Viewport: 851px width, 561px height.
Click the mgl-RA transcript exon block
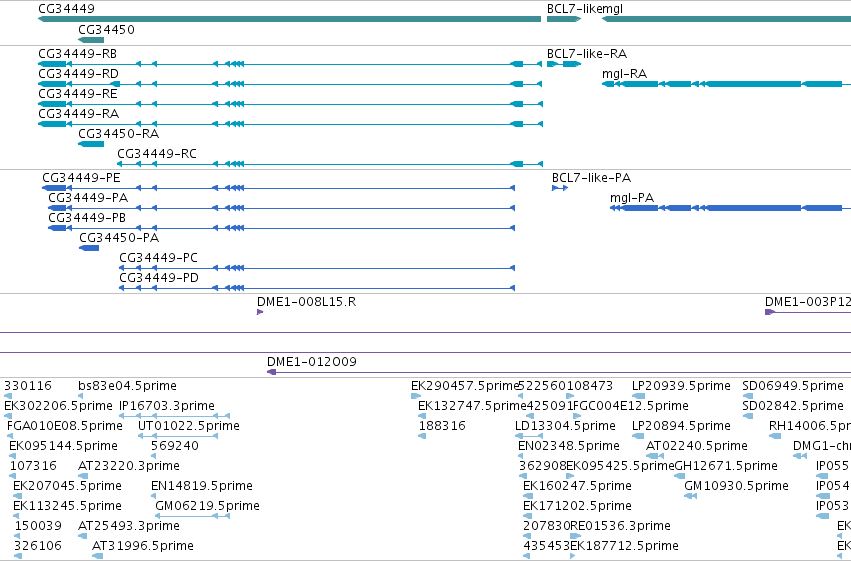click(753, 84)
